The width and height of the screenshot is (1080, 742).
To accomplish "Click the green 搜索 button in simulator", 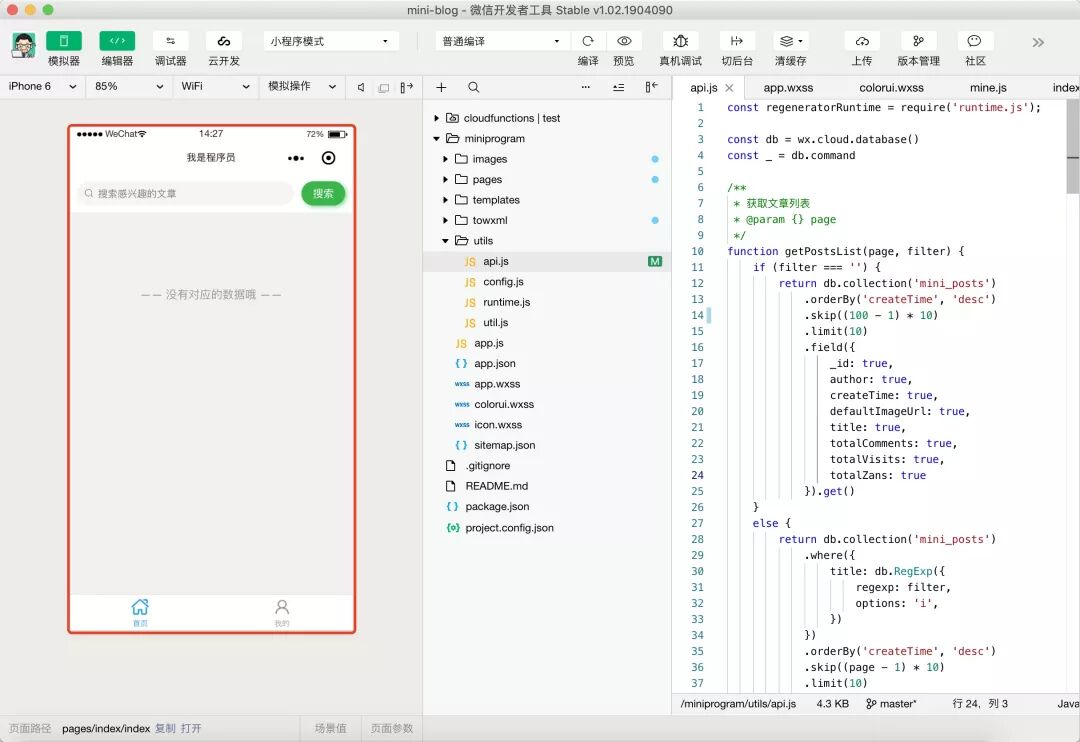I will coord(323,194).
